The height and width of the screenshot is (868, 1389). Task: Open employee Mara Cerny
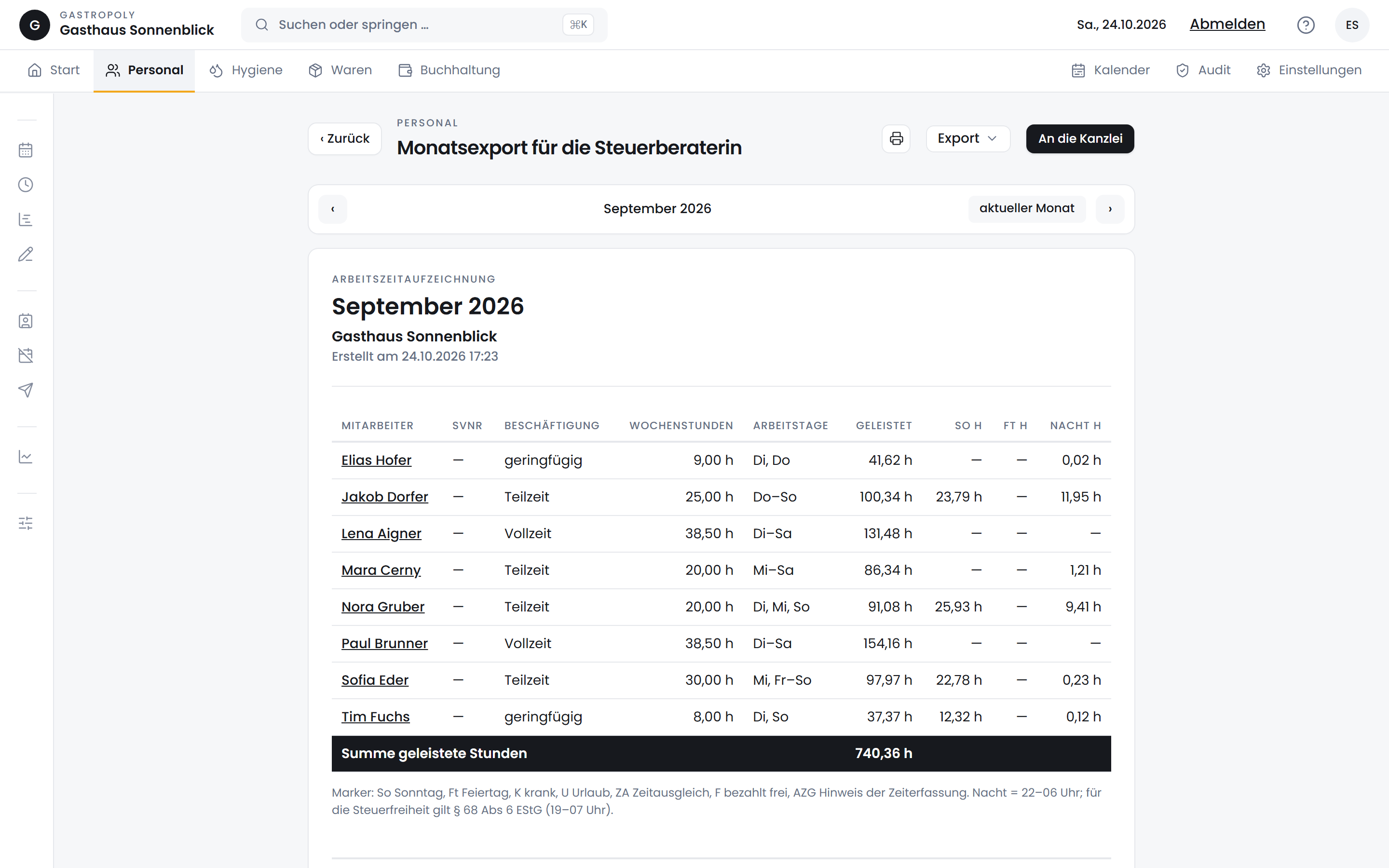click(x=381, y=570)
